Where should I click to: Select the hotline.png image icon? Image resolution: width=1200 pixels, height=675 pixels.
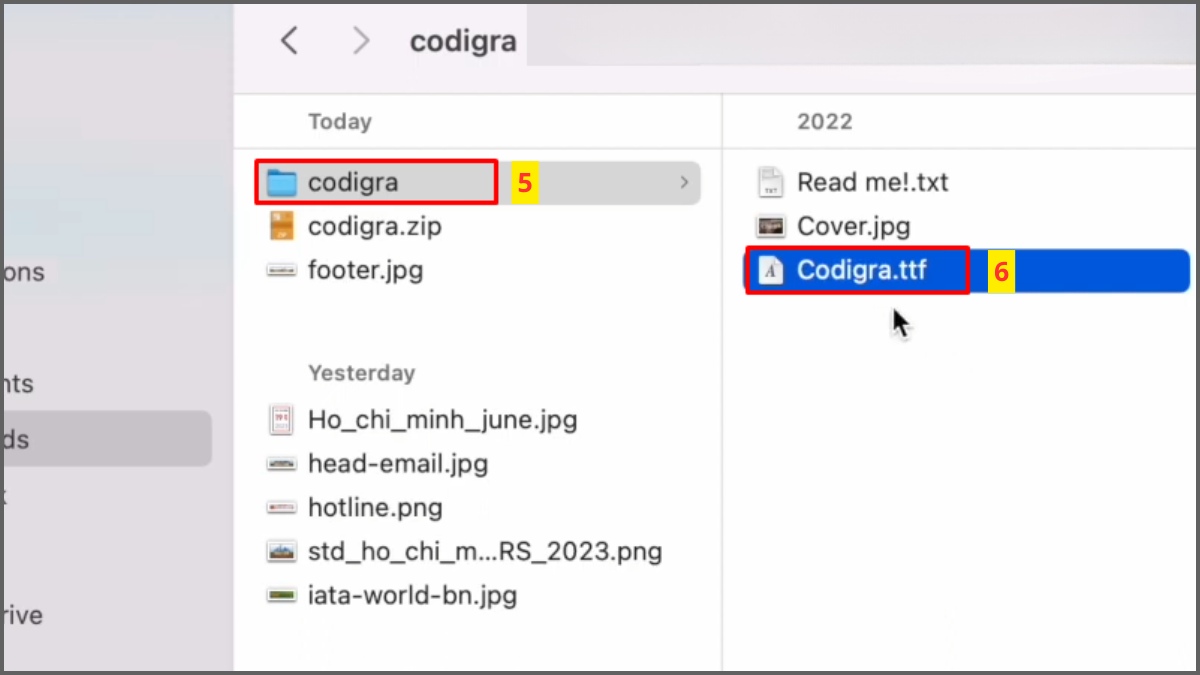click(x=281, y=507)
